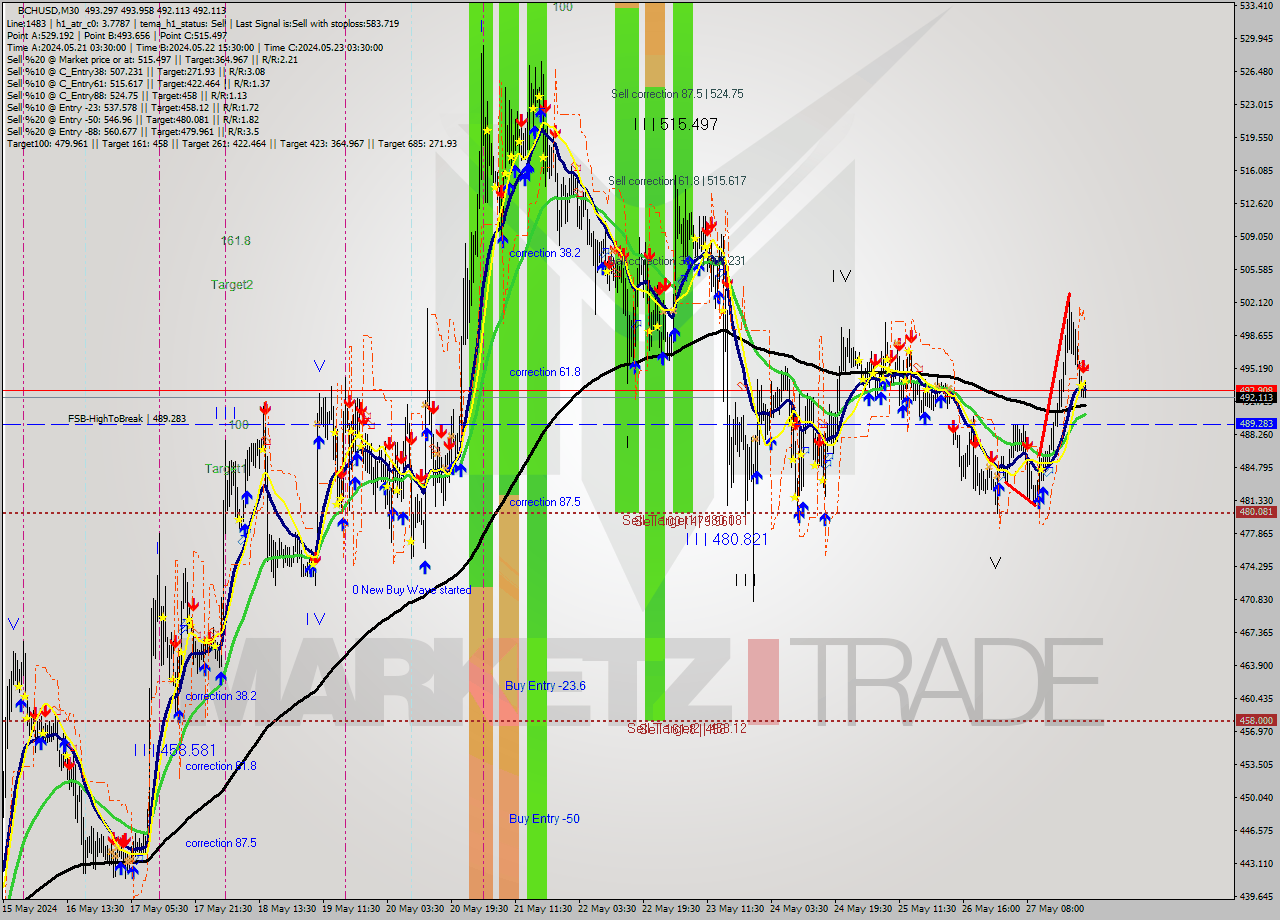Screen dimensions: 1280x920
Task: Click the 'Line:1483 | h1_atr_c0' status line
Action: [202, 24]
